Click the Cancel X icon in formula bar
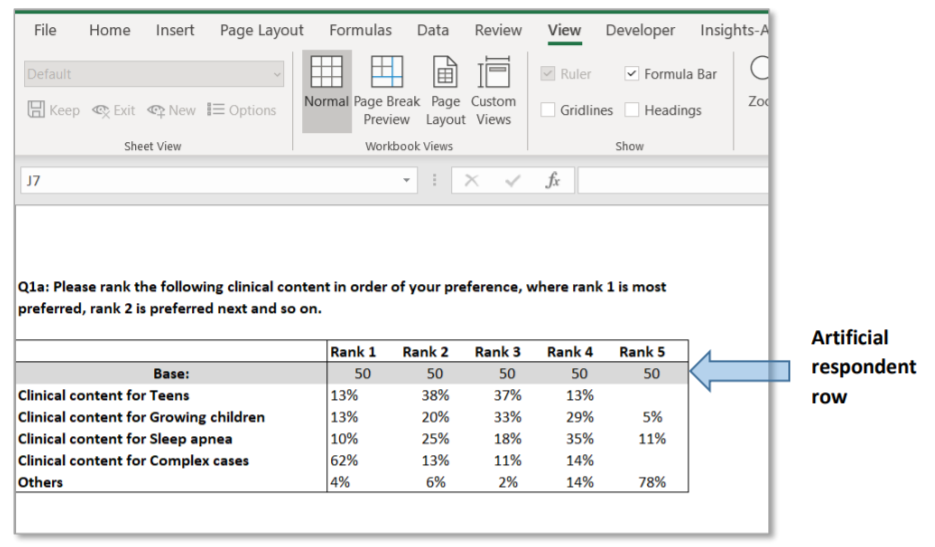The width and height of the screenshot is (935, 547). pyautogui.click(x=472, y=181)
